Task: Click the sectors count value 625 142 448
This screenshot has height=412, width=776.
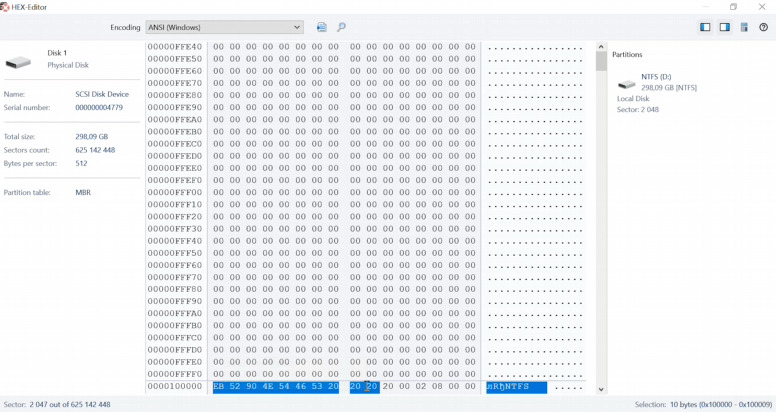Action: click(95, 150)
